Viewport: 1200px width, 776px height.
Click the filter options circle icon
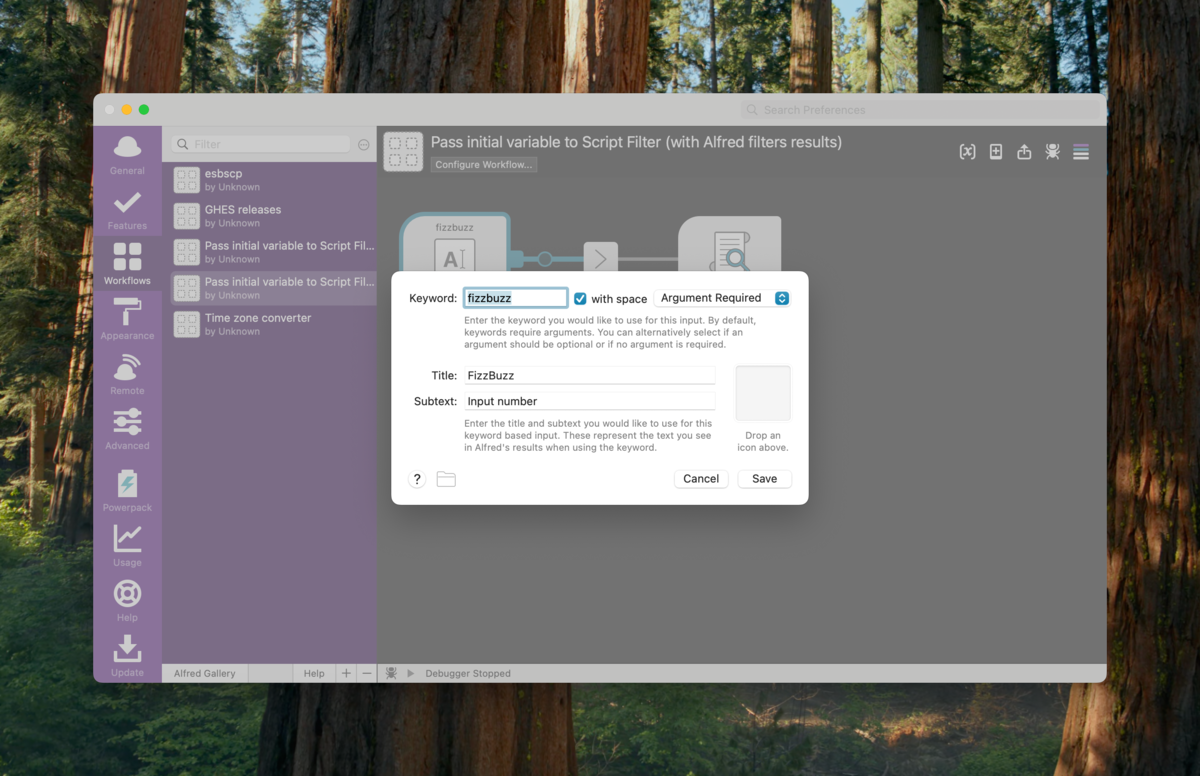[x=363, y=145]
